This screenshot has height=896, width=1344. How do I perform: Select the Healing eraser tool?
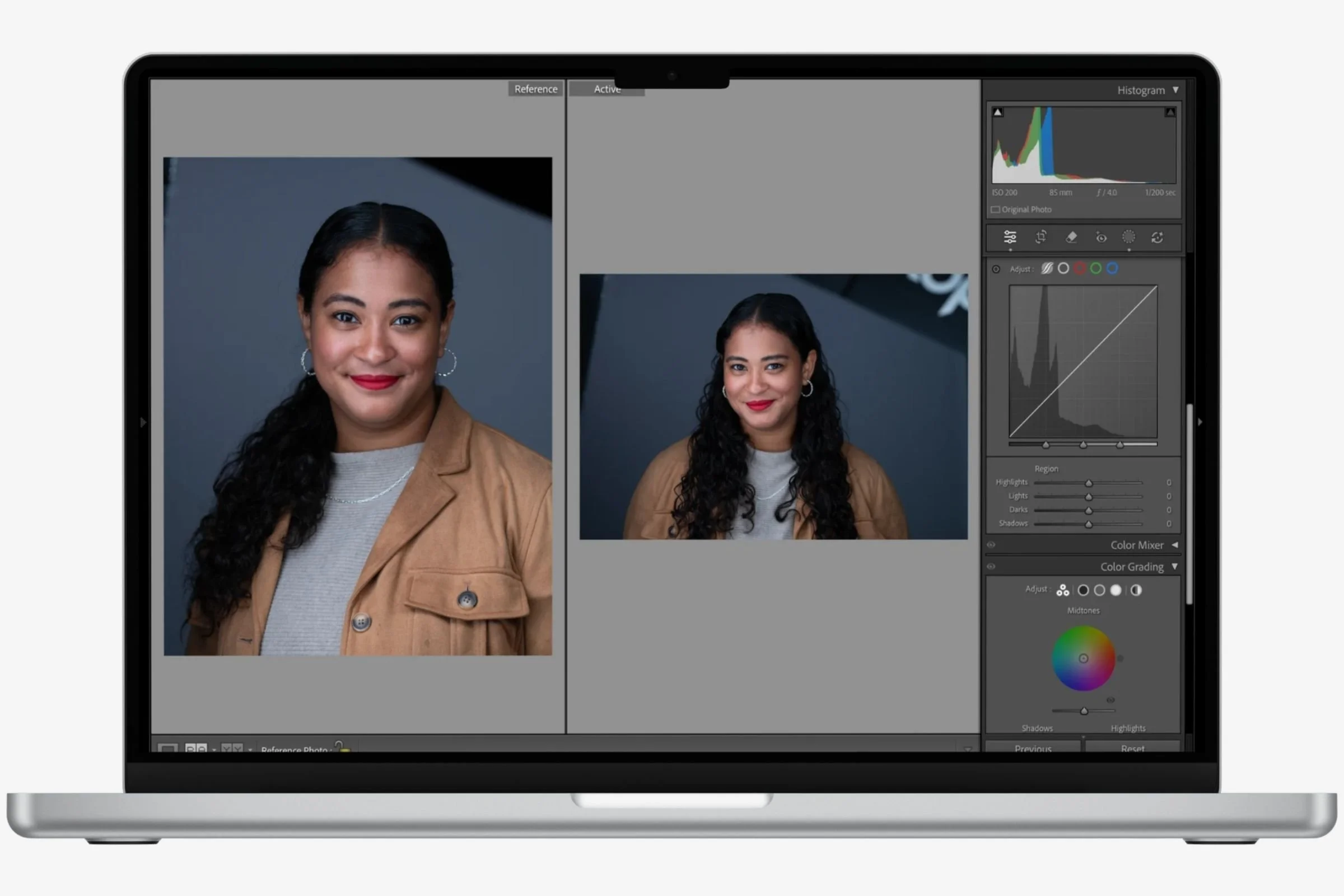(1071, 236)
